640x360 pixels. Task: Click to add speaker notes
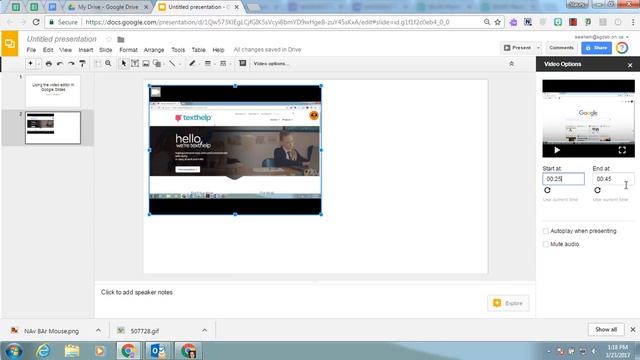pyautogui.click(x=137, y=292)
